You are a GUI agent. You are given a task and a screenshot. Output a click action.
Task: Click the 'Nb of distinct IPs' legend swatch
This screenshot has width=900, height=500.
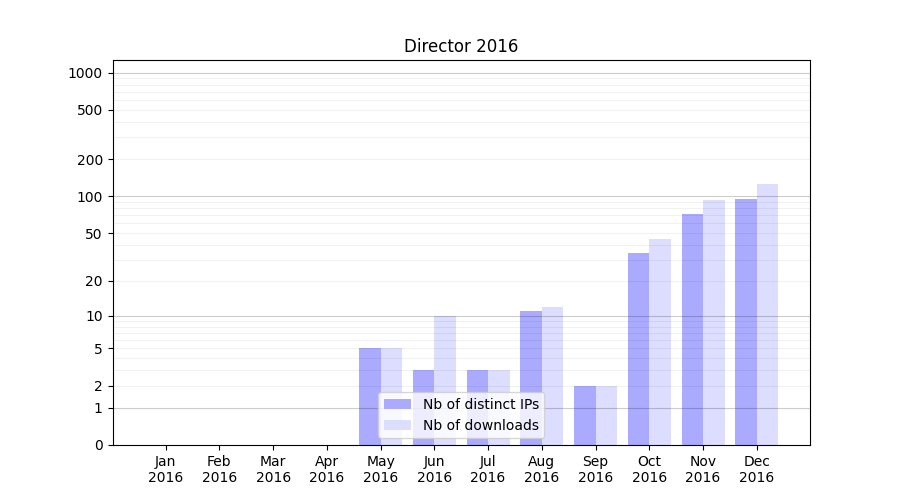(397, 404)
